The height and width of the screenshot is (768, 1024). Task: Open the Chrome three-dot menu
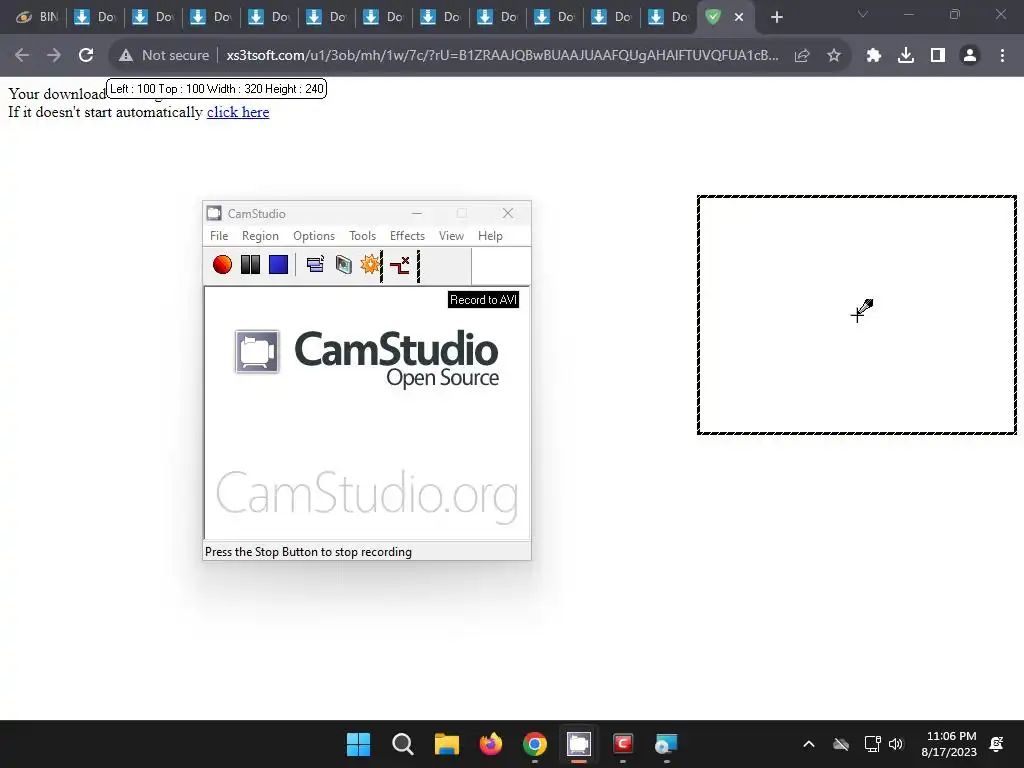click(1002, 56)
